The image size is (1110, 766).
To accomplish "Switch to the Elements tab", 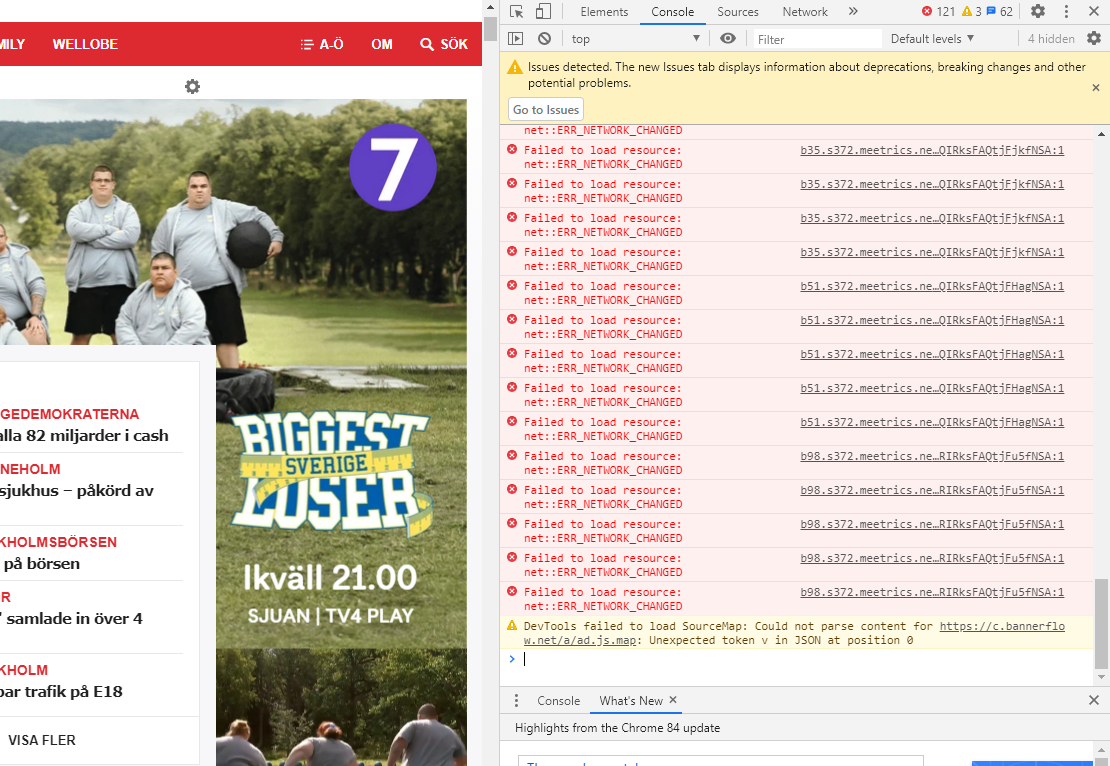I will pos(604,12).
